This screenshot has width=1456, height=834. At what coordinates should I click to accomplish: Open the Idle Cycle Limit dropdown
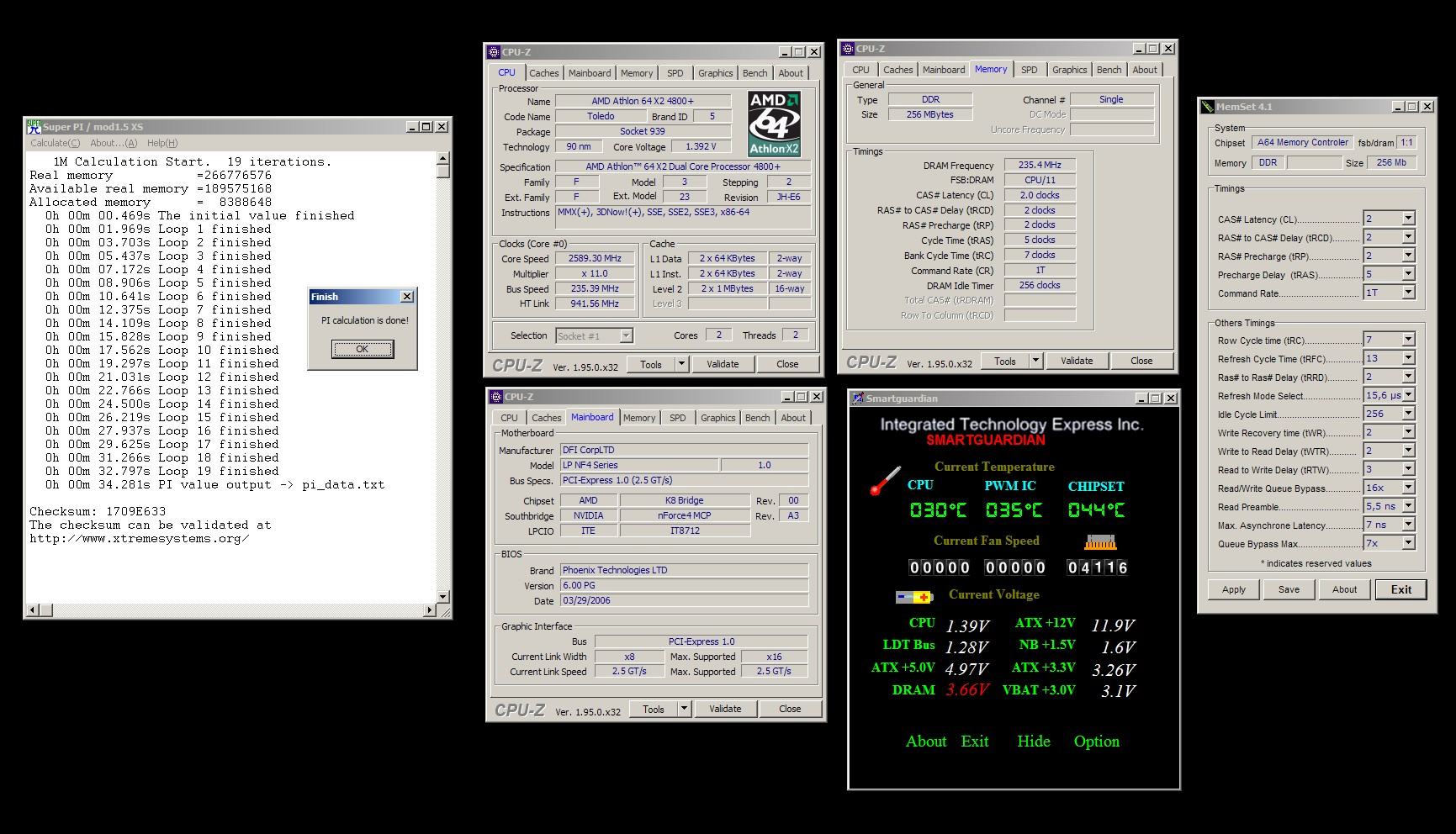[1407, 414]
